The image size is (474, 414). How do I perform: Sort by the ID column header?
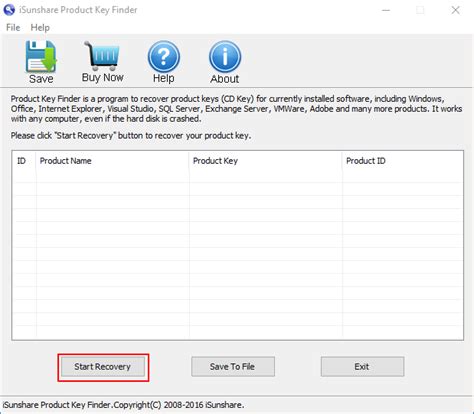(x=23, y=161)
